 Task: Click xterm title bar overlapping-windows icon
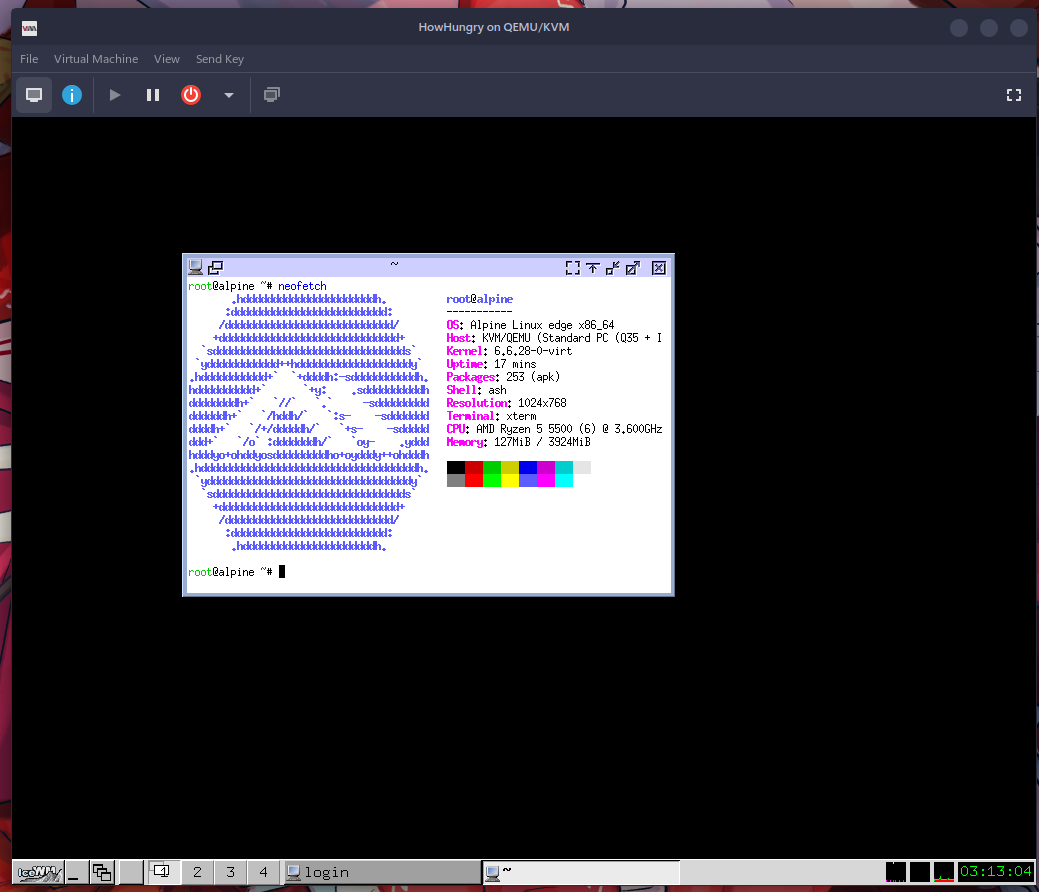(x=215, y=267)
